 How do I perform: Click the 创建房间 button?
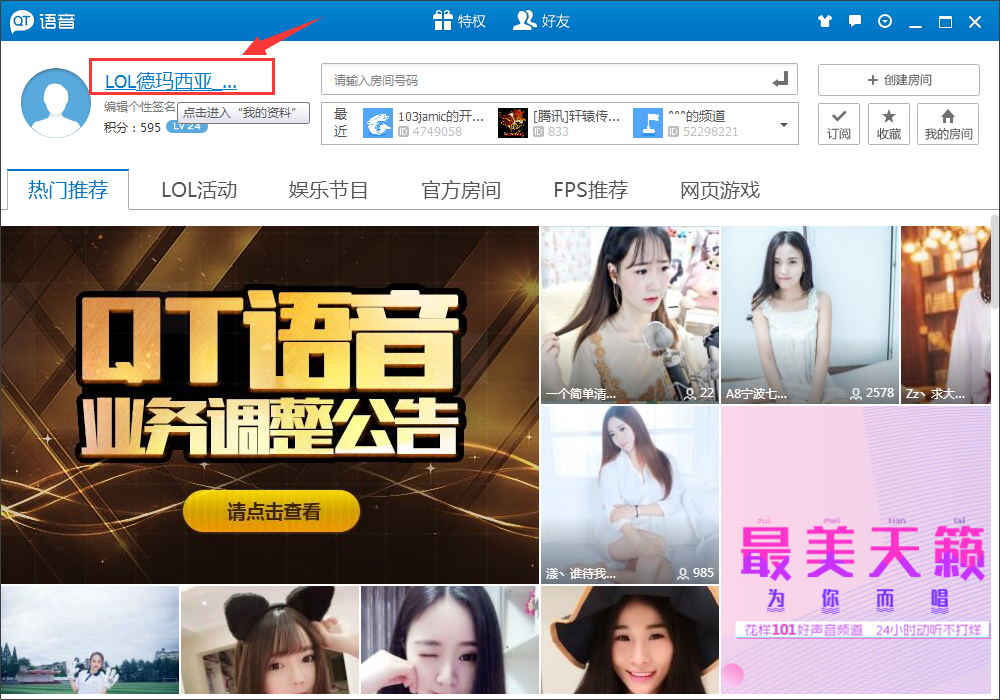897,80
